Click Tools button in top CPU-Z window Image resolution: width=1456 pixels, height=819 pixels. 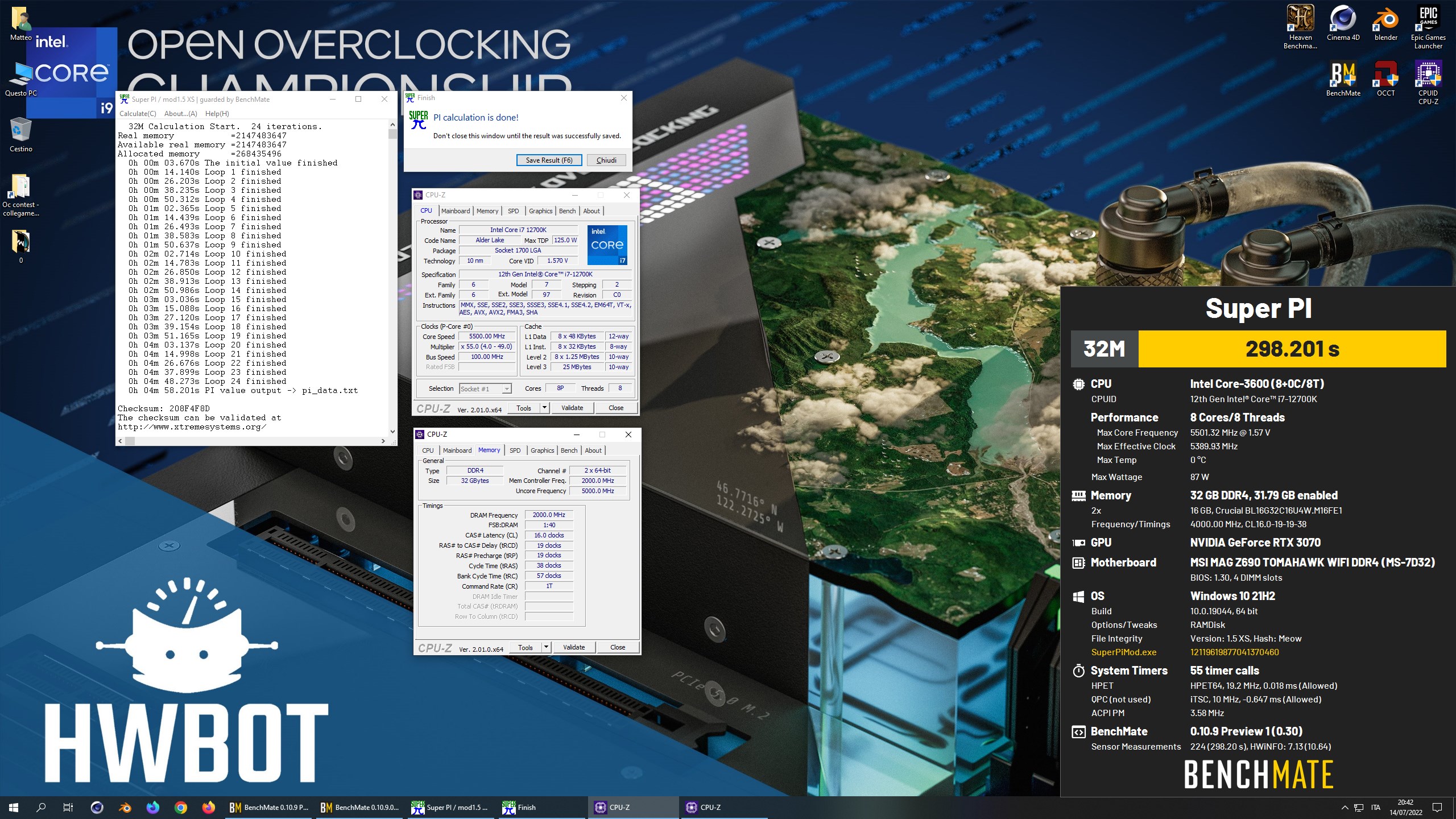[524, 408]
